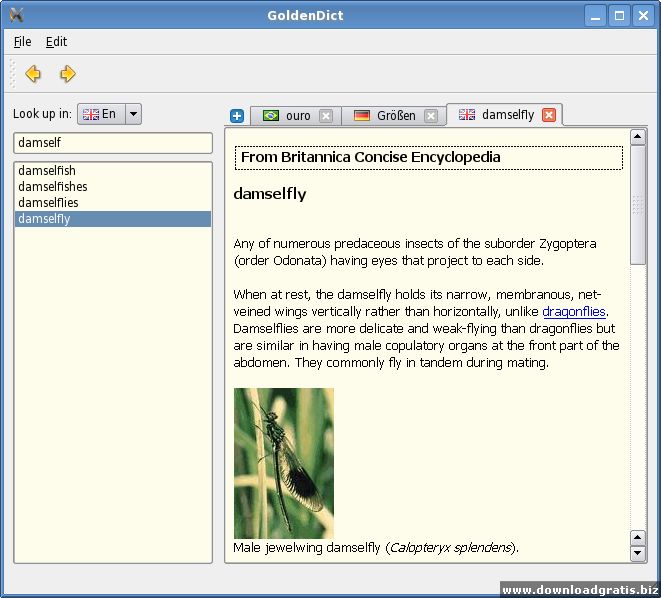Open the File menu
The image size is (661, 598).
(22, 42)
